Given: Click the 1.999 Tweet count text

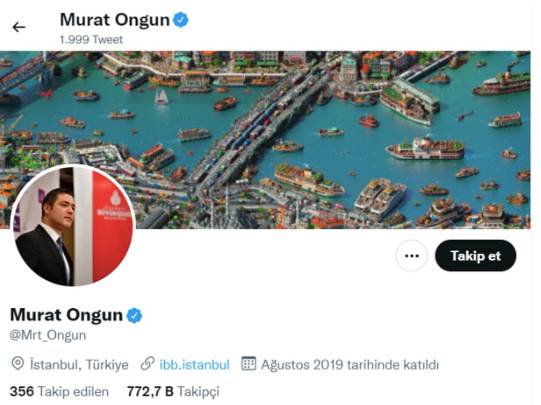Looking at the screenshot, I should pyautogui.click(x=91, y=40).
